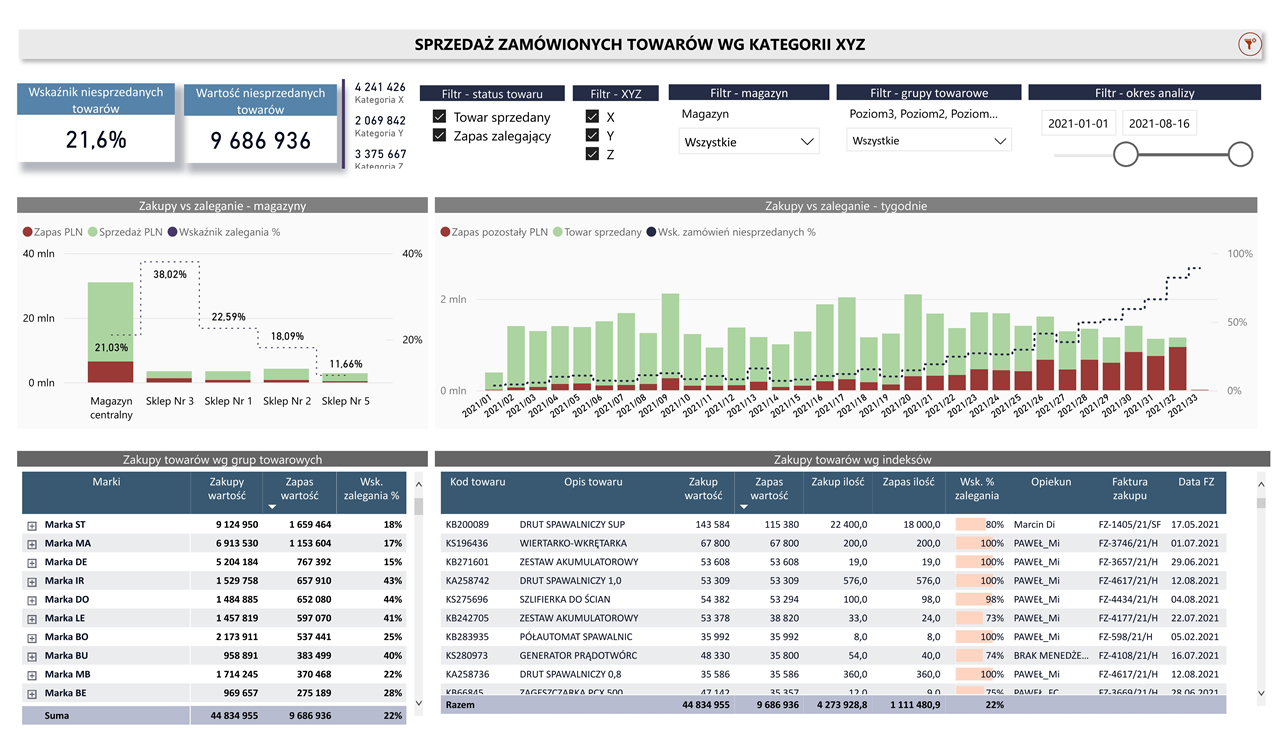
Task: Click the plus icon beside Marka ST
Action: click(x=32, y=525)
